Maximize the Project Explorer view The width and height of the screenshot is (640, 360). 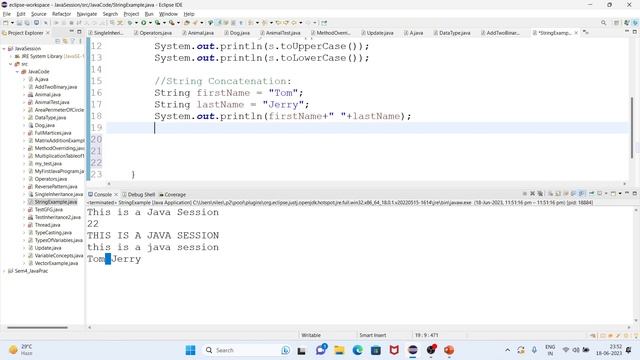coord(79,32)
